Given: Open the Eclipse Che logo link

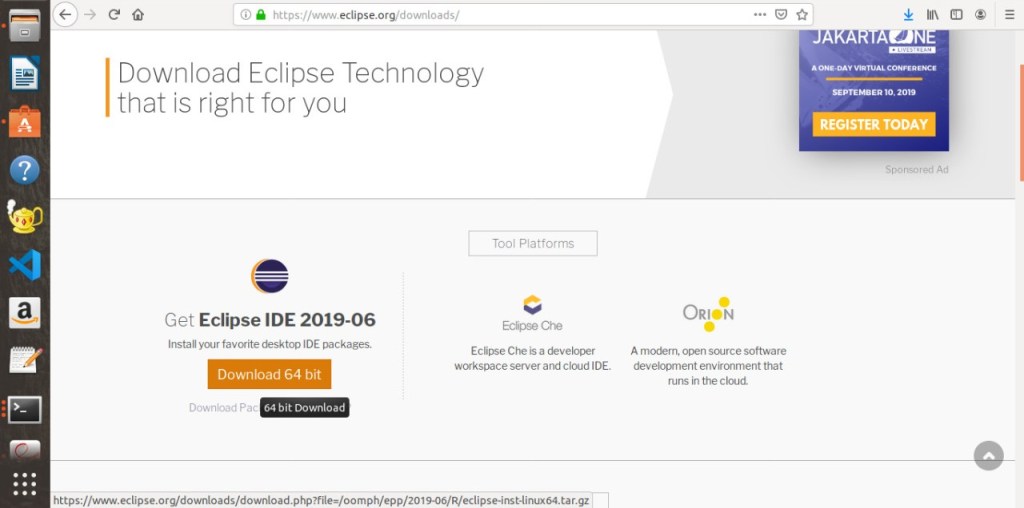Looking at the screenshot, I should pos(532,313).
